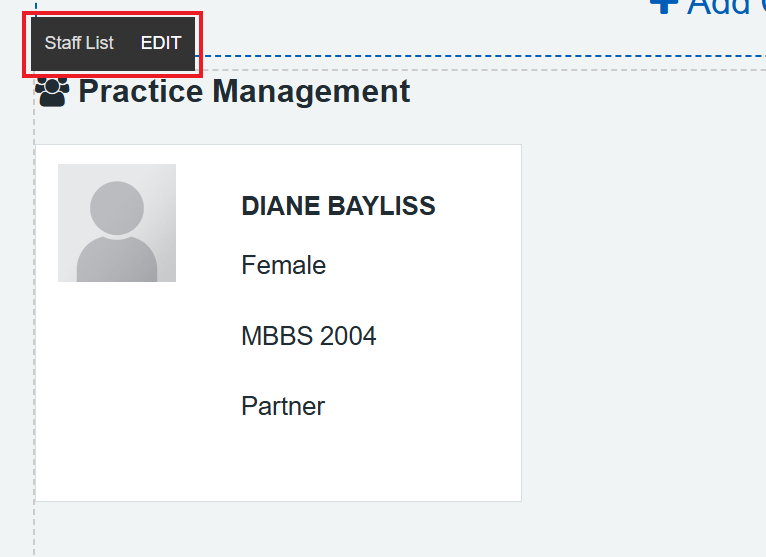Click Diane Bayliss's avatar placeholder image
Image resolution: width=766 pixels, height=557 pixels.
117,222
